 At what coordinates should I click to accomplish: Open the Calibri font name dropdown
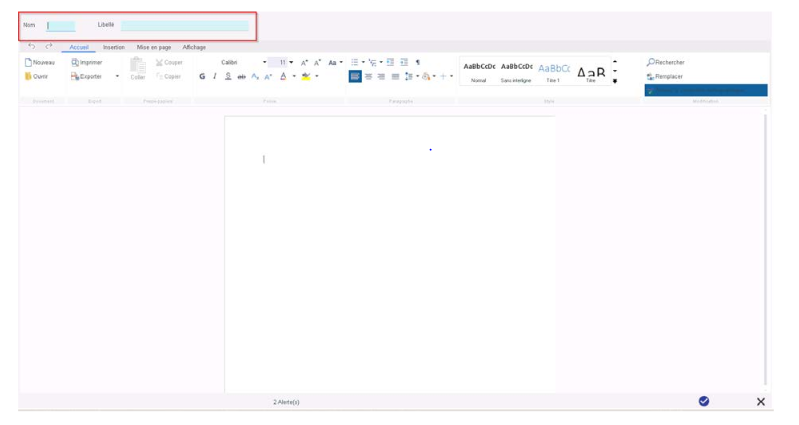pos(264,62)
